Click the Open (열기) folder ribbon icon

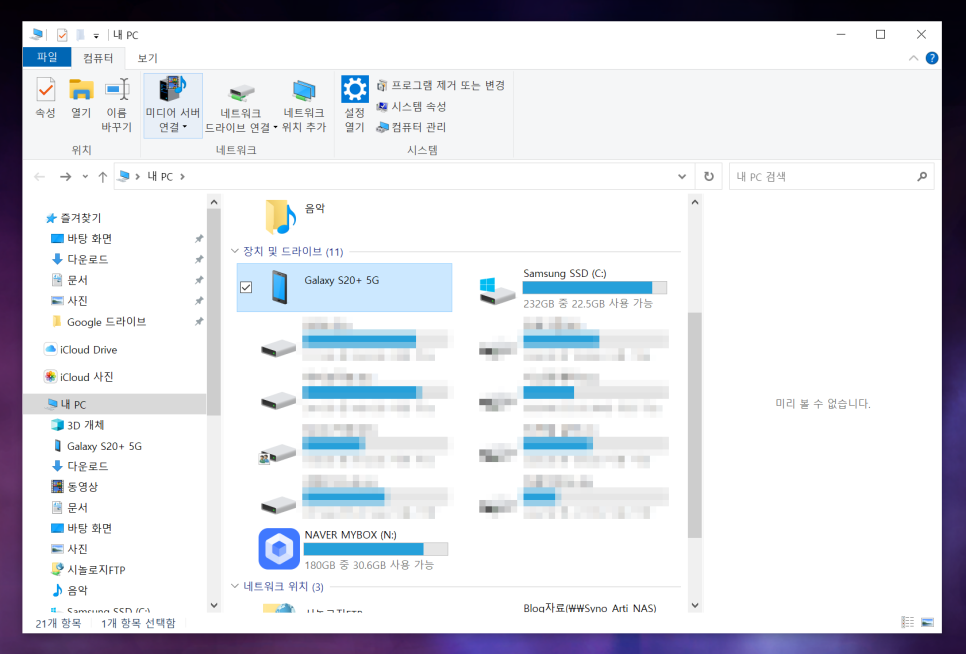pyautogui.click(x=81, y=98)
